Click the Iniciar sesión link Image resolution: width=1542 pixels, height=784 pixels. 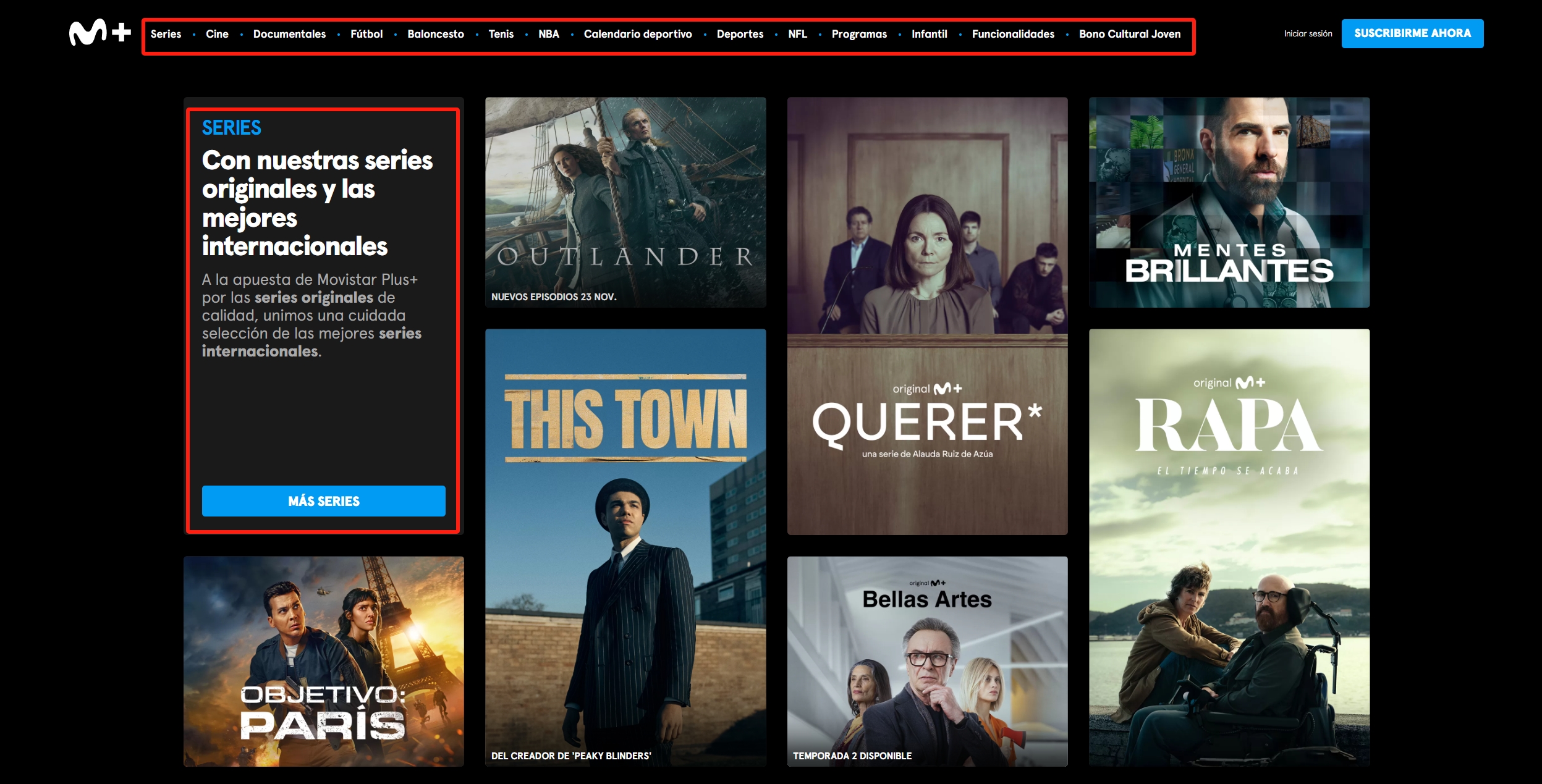[x=1305, y=33]
